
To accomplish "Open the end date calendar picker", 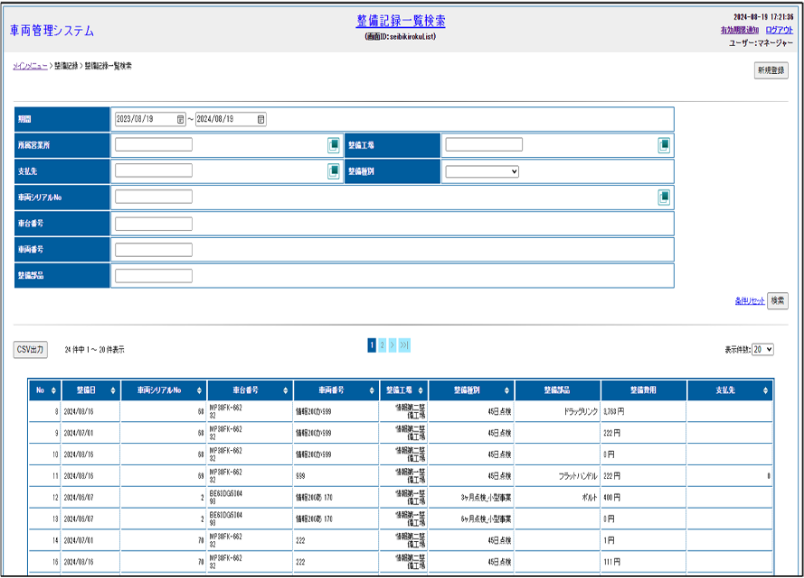I will [x=261, y=119].
